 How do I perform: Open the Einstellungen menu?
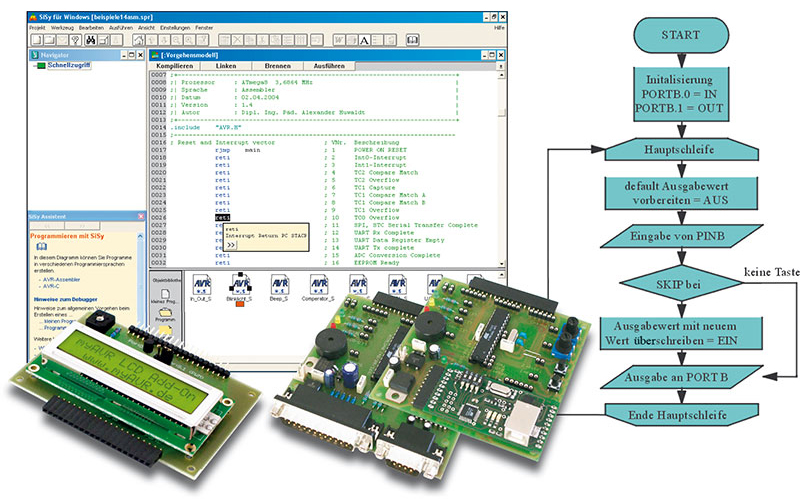pos(175,28)
